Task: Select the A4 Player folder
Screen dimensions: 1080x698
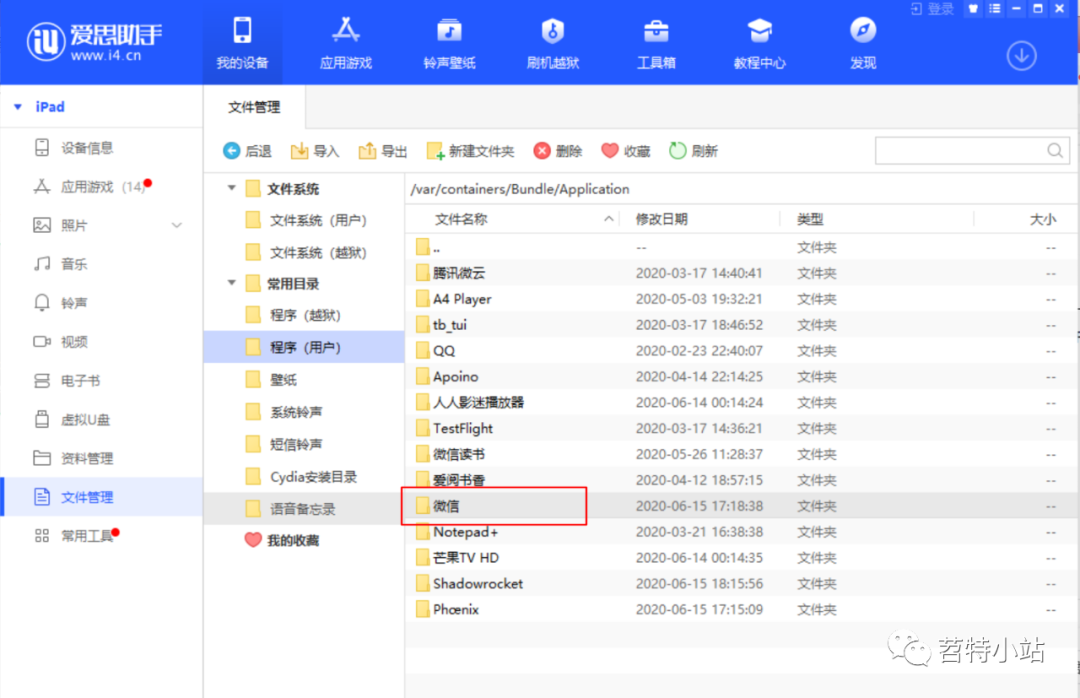Action: pos(741,299)
